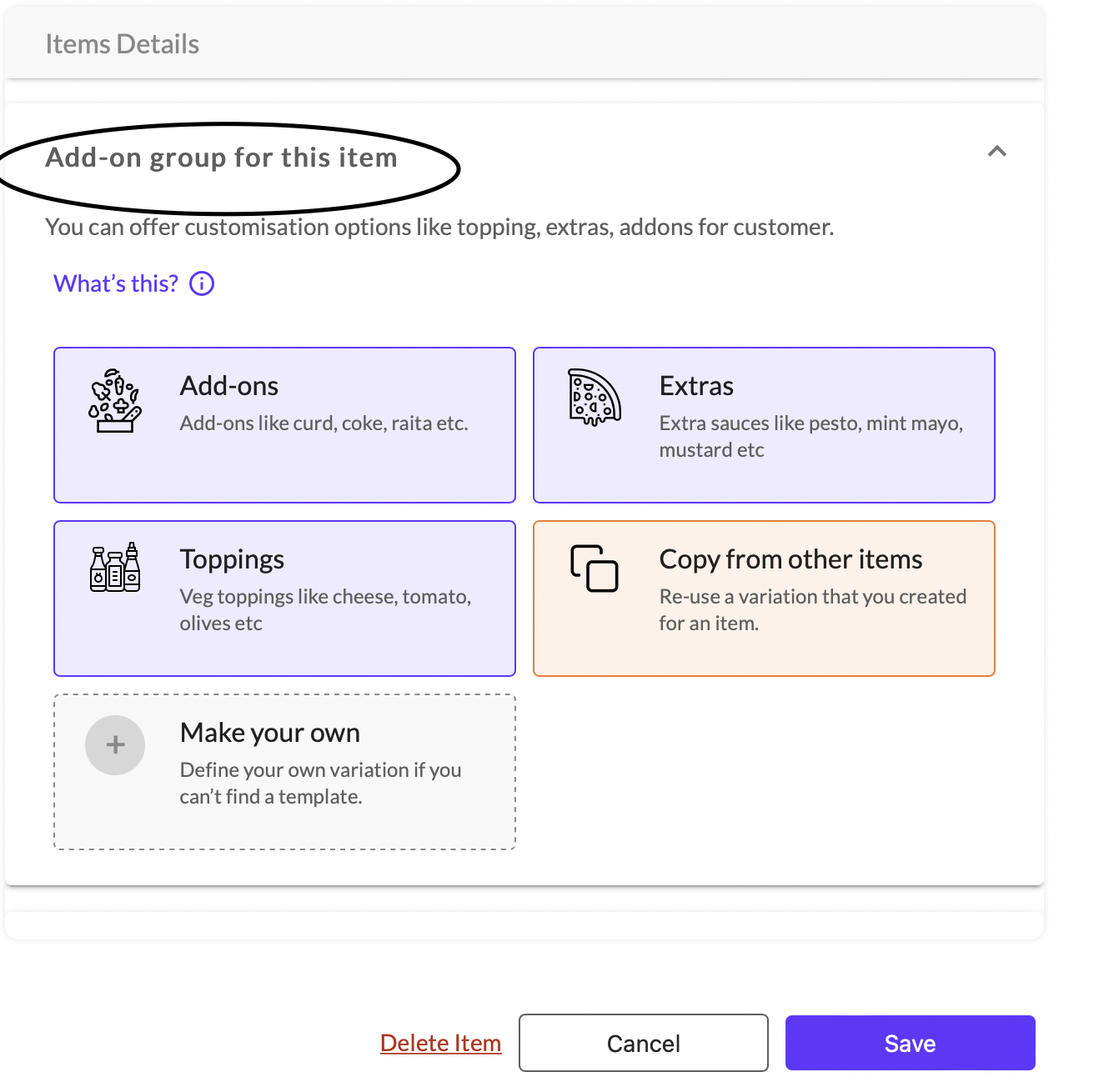
Task: Click the 'Extra sauces like pesto' description
Action: click(x=811, y=436)
